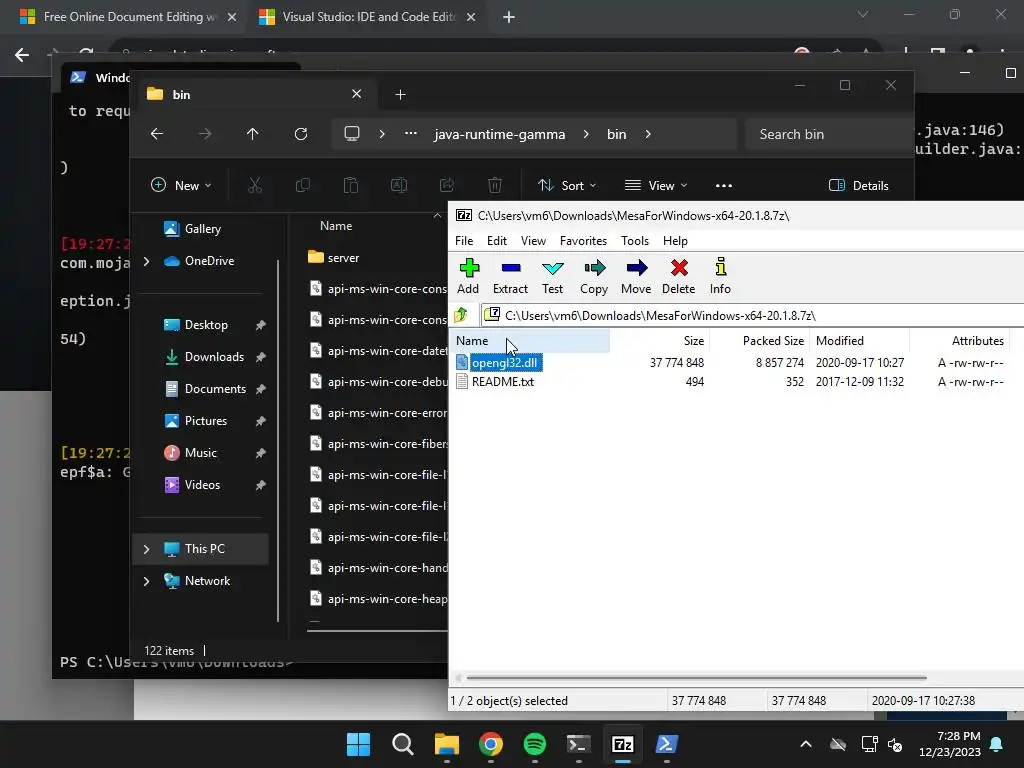Open the 7-Zip File menu
Viewport: 1024px width, 768px height.
464,241
